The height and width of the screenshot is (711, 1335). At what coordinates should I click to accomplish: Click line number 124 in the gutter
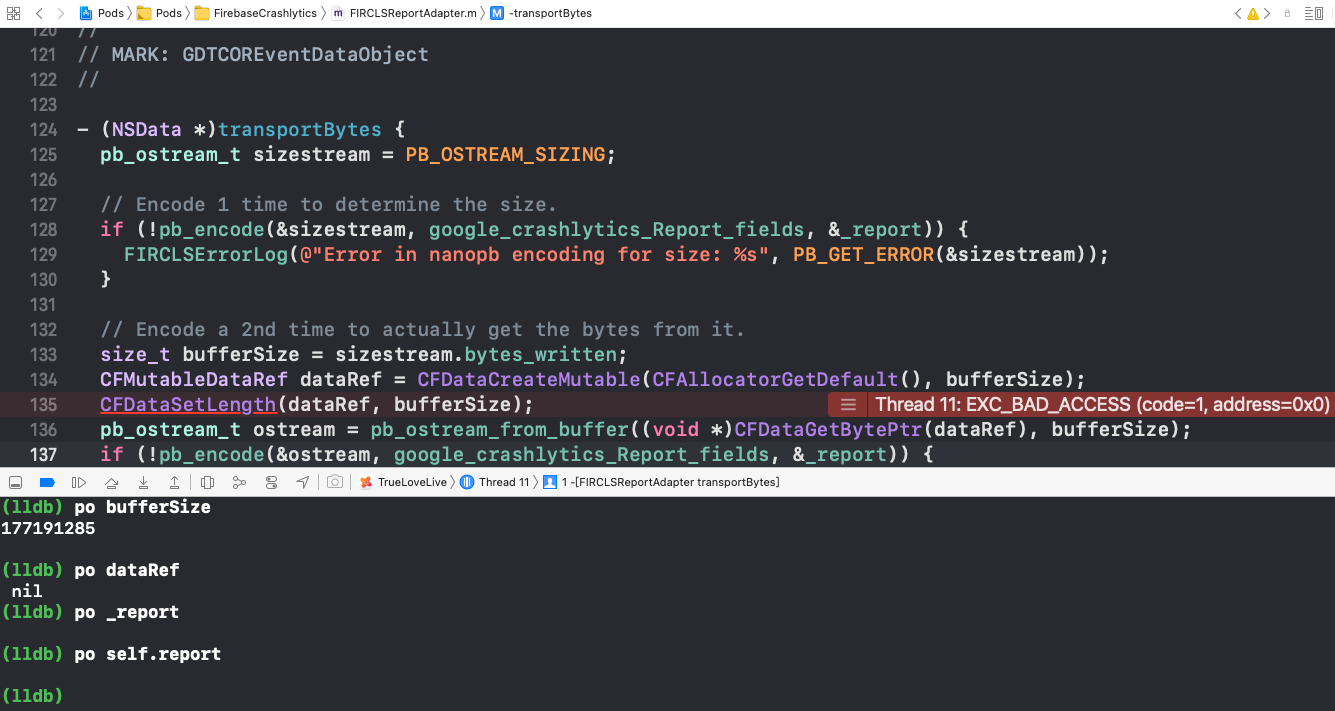(x=43, y=129)
